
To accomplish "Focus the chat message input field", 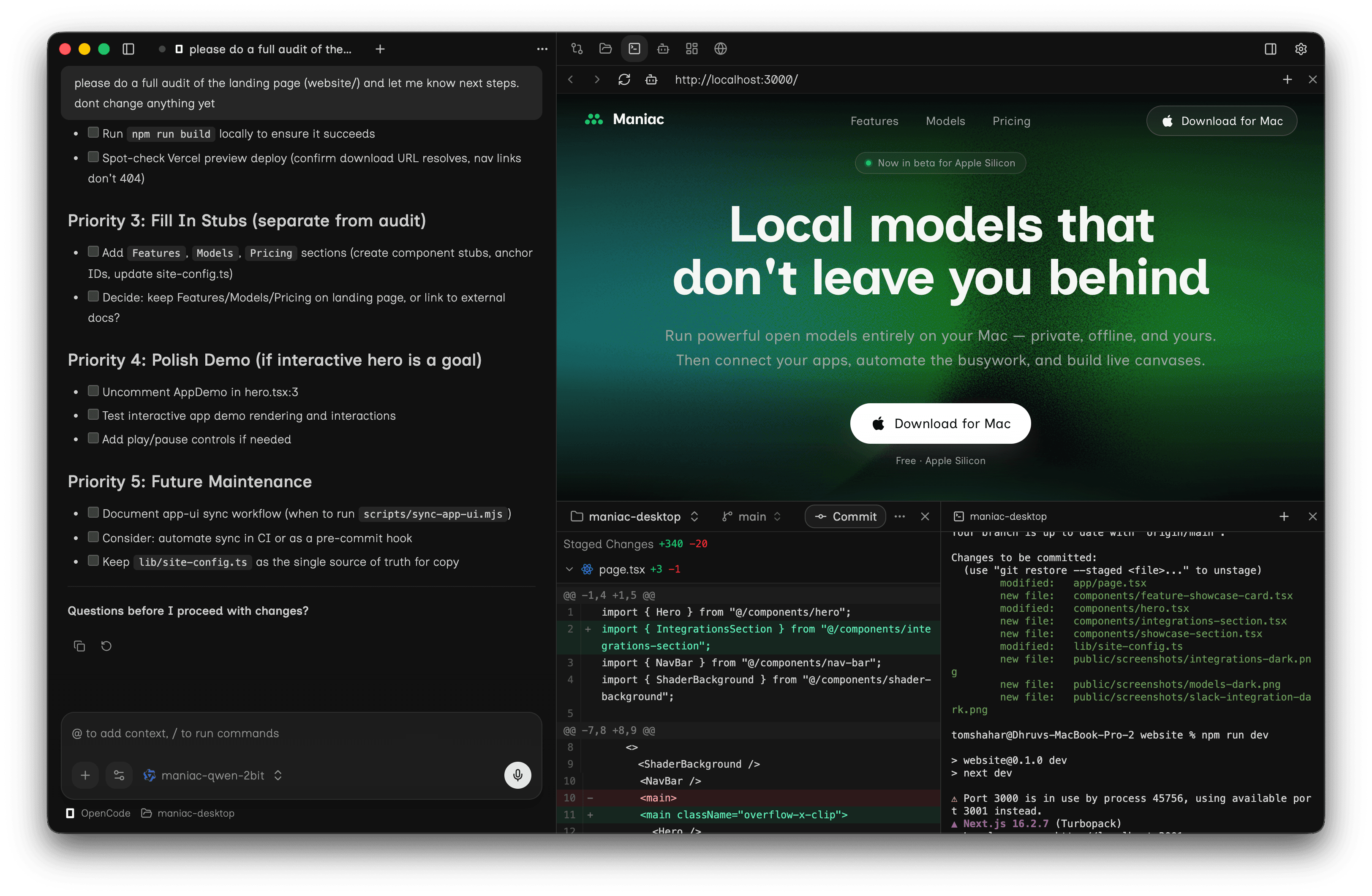I will [x=302, y=733].
